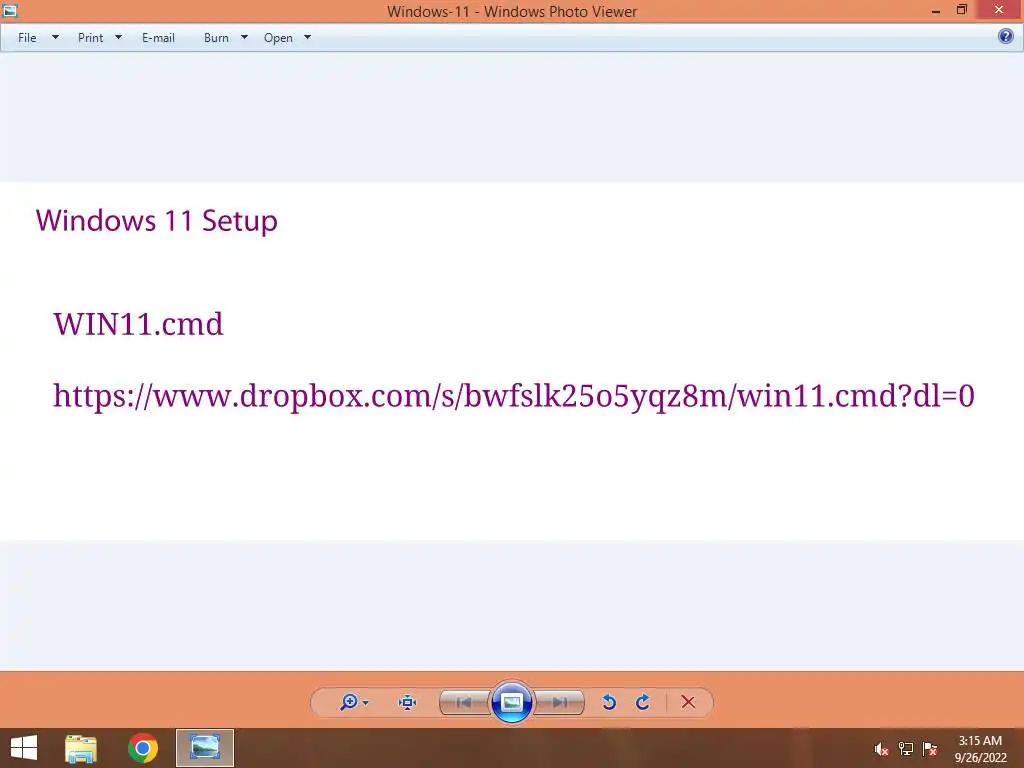This screenshot has width=1024, height=768.
Task: Click the WIN11.cmd text
Action: tap(138, 324)
